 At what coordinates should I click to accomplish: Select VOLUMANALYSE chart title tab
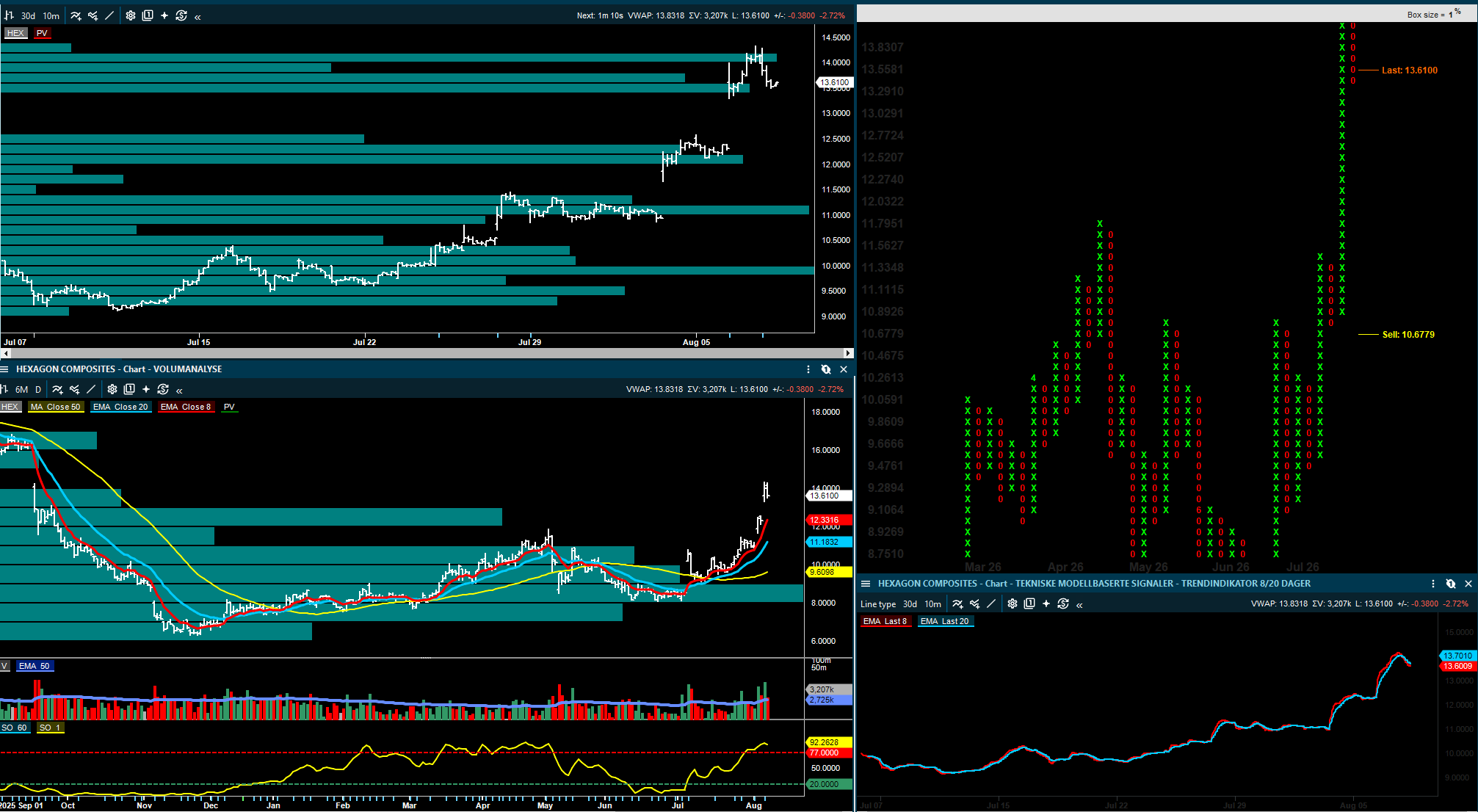[119, 369]
